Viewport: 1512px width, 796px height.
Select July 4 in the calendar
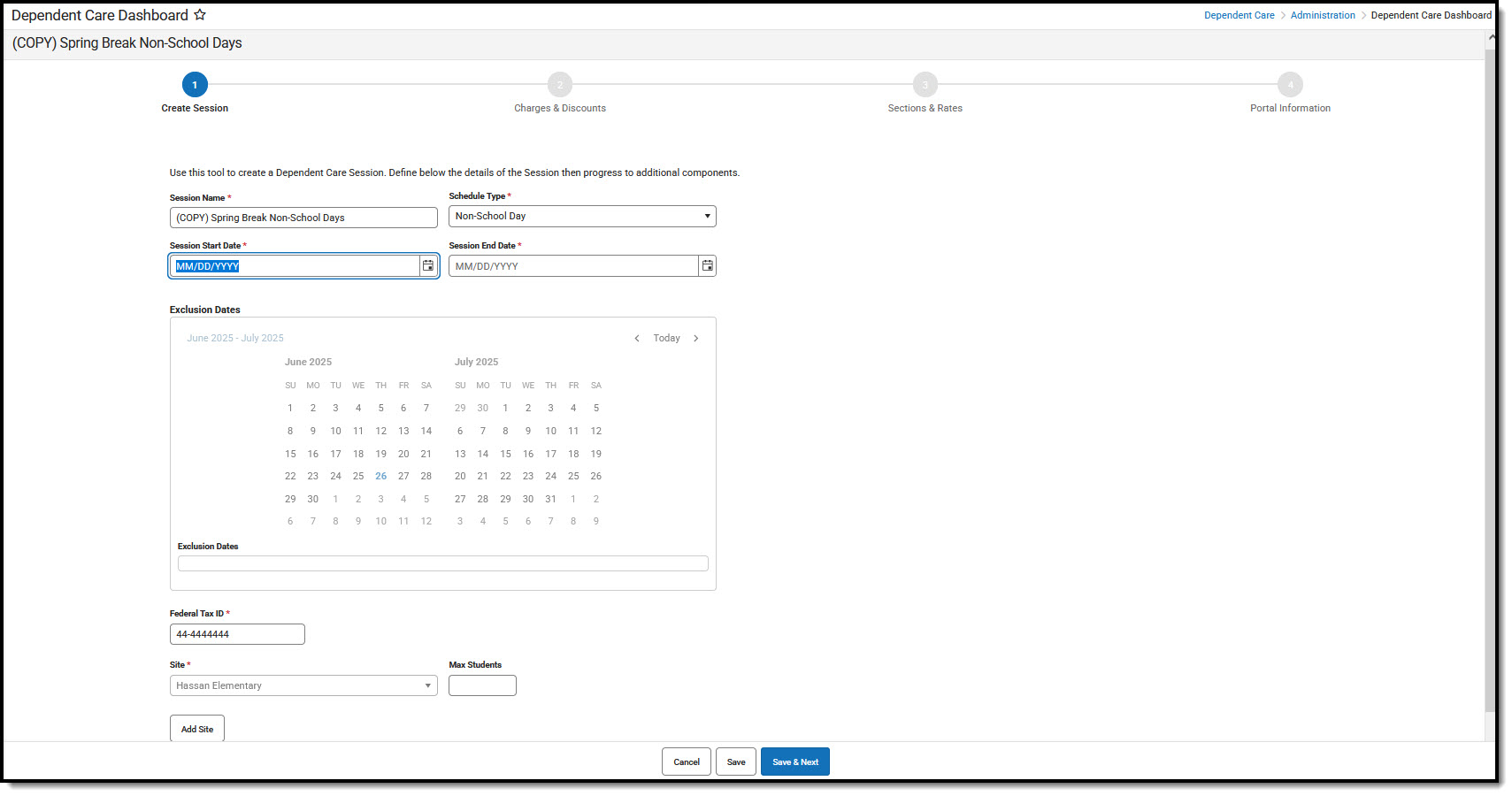tap(573, 408)
